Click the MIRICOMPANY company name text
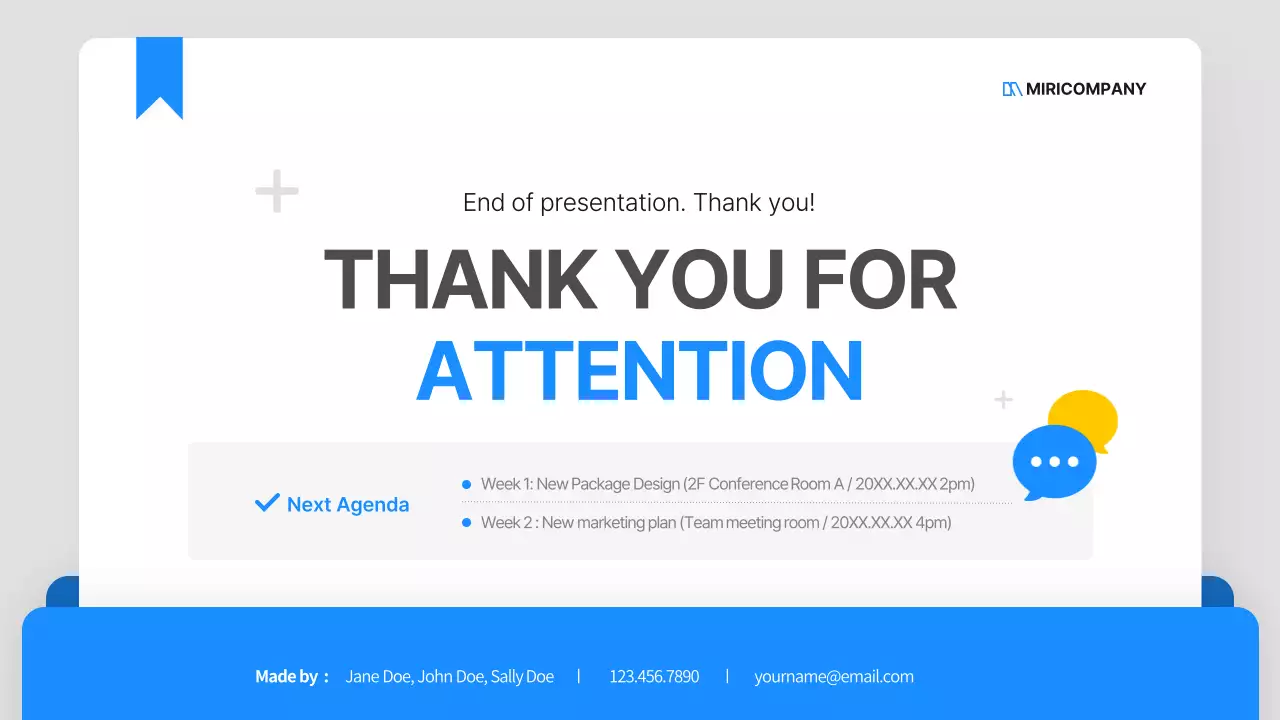Screen dimensions: 1280x720 (1086, 89)
